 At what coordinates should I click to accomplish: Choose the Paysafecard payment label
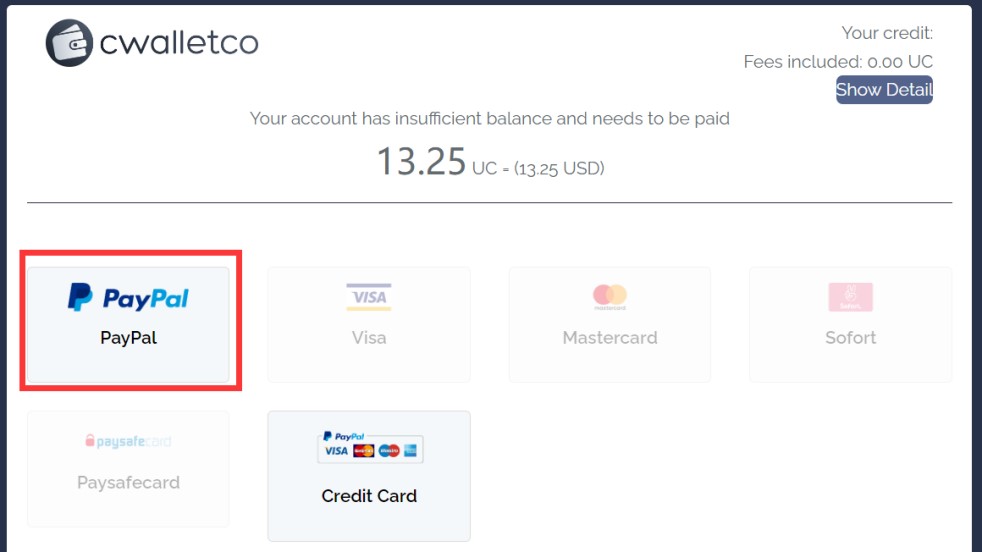click(128, 482)
